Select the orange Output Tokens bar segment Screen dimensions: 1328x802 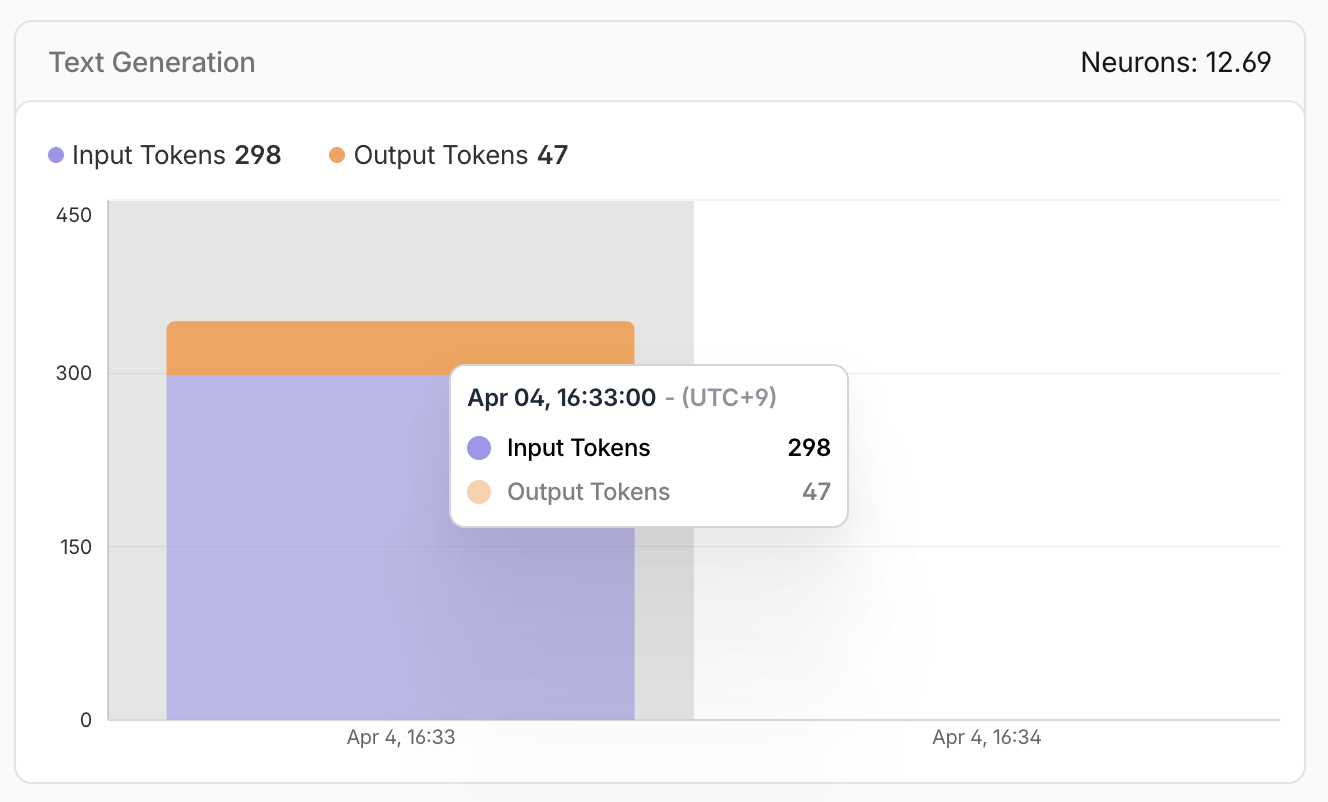tap(400, 347)
